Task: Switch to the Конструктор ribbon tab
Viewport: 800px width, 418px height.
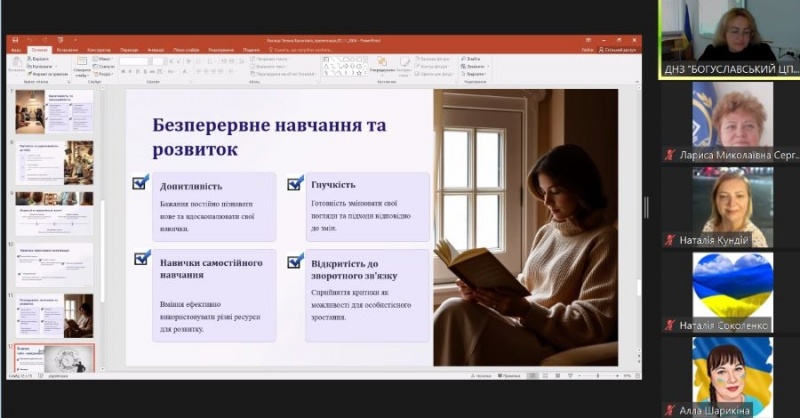Action: point(98,49)
